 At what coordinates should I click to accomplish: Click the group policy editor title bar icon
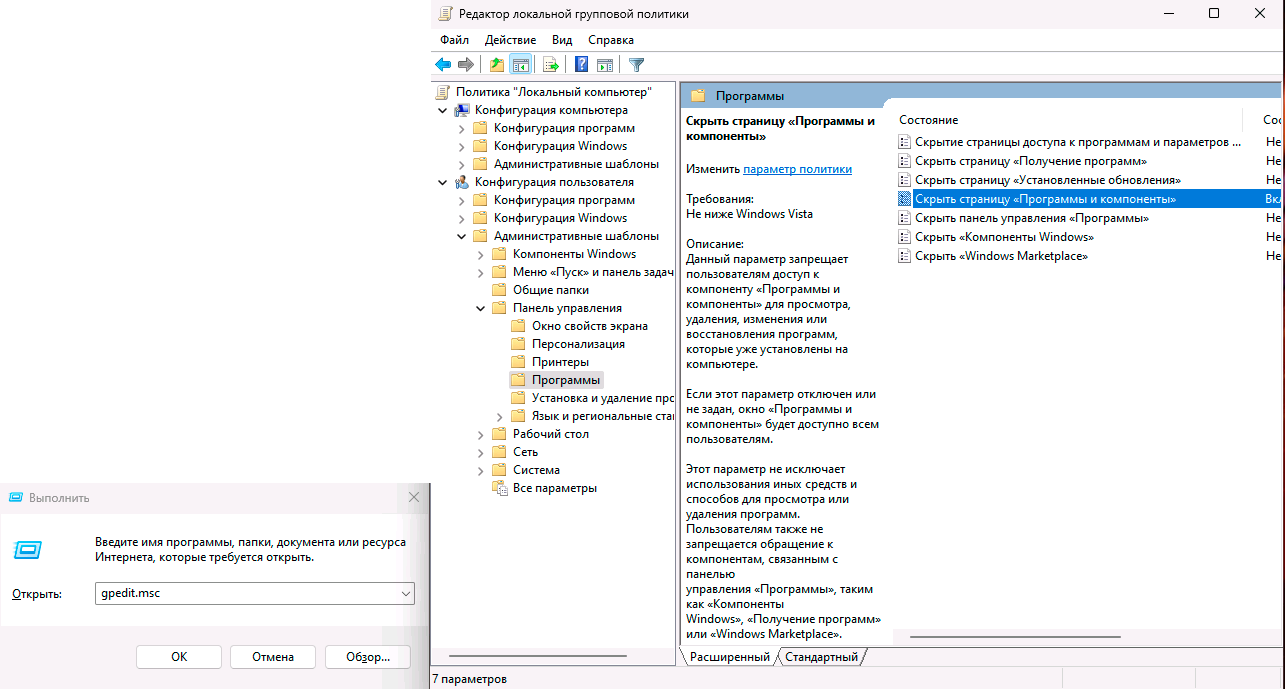click(x=445, y=14)
